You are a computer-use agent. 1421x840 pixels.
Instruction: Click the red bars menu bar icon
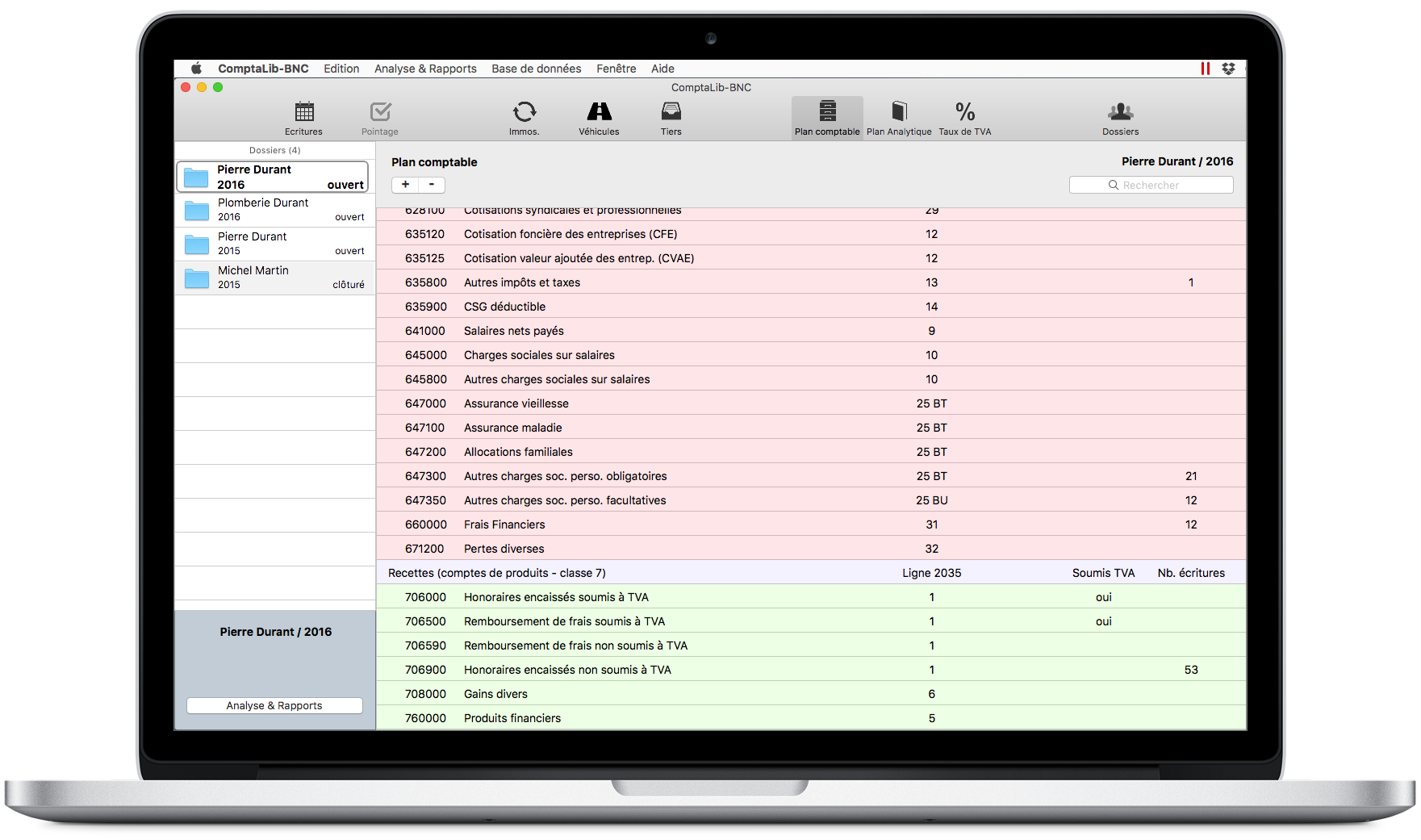pos(1206,69)
